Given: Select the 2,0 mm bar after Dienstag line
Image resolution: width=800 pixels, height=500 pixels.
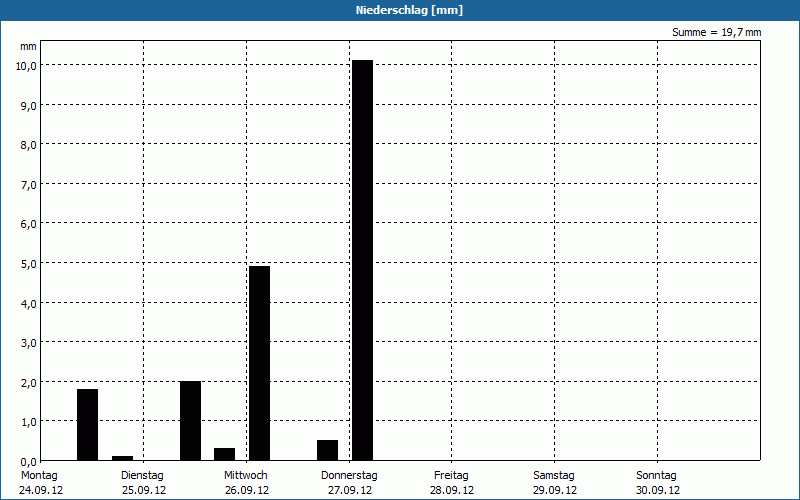Looking at the screenshot, I should pos(190,420).
